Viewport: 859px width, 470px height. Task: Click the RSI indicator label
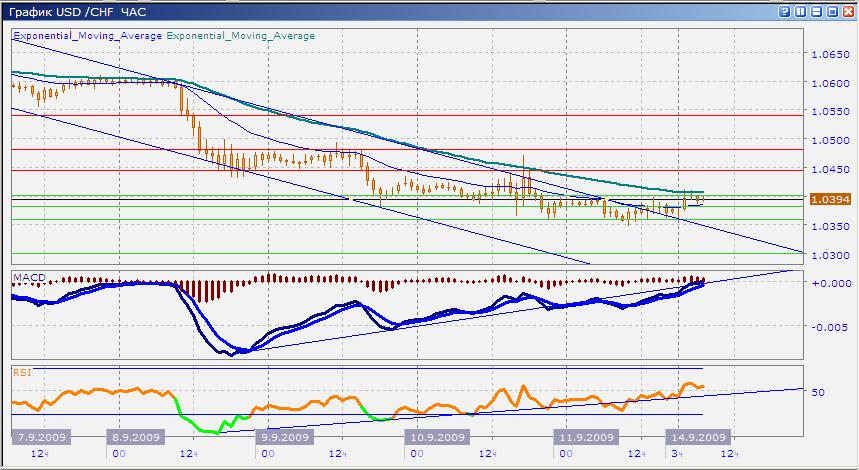(x=22, y=372)
